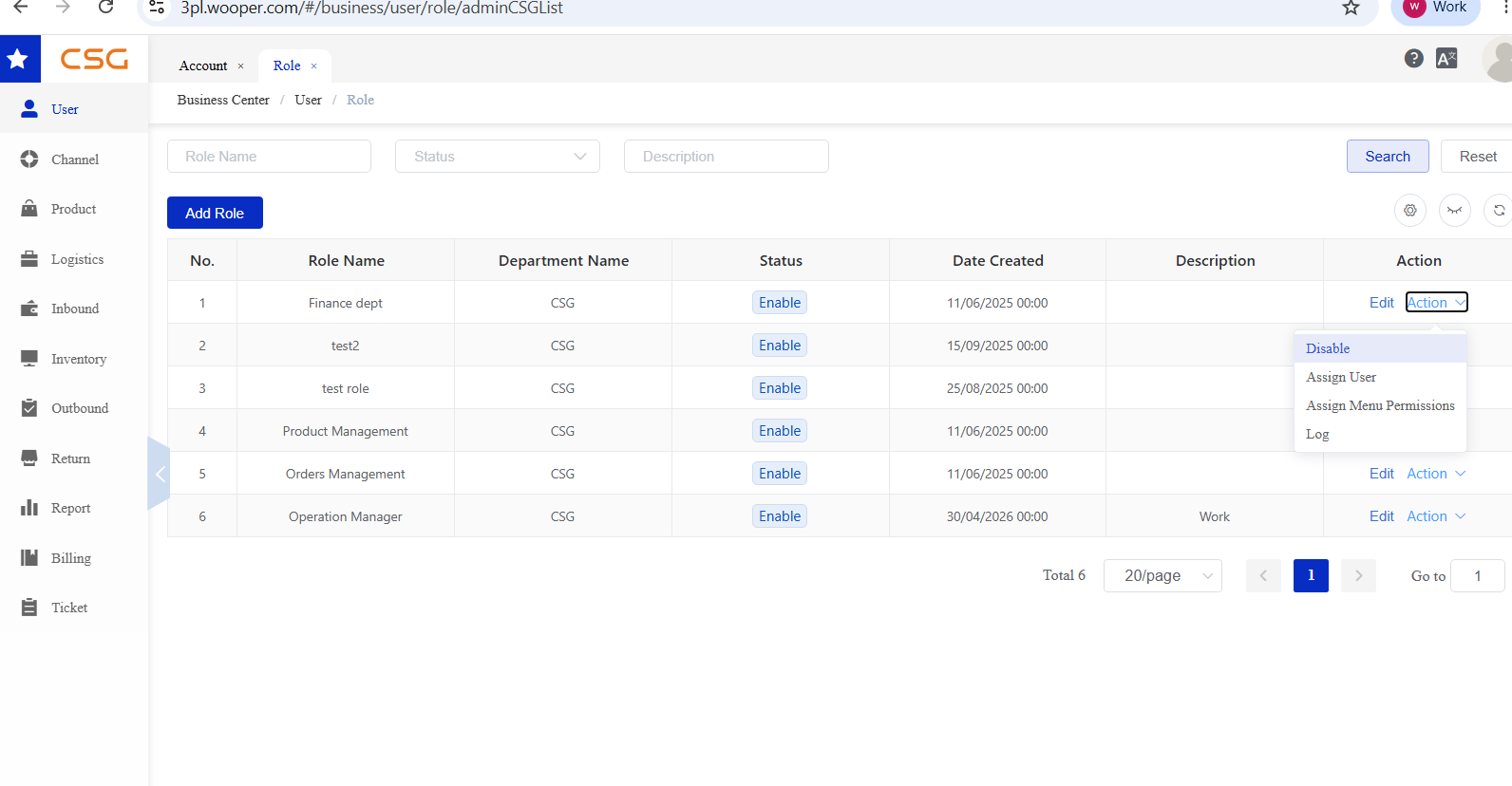
Task: Open Logistics from the sidebar
Action: coord(74,259)
